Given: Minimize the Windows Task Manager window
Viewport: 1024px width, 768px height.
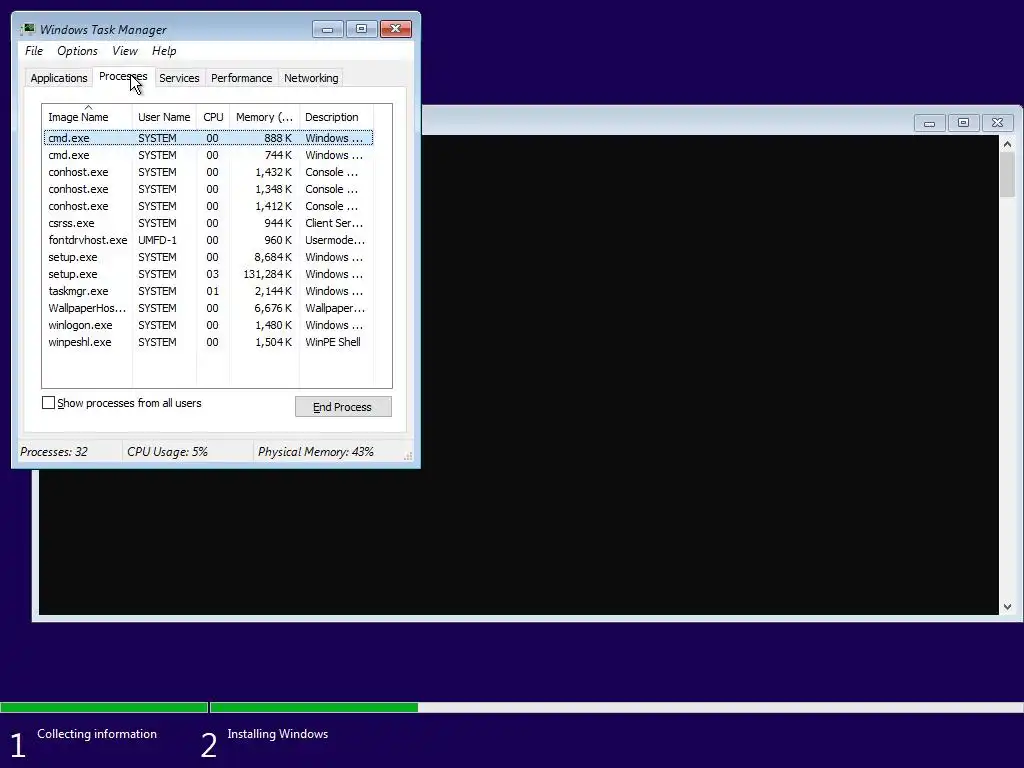Looking at the screenshot, I should (x=328, y=29).
